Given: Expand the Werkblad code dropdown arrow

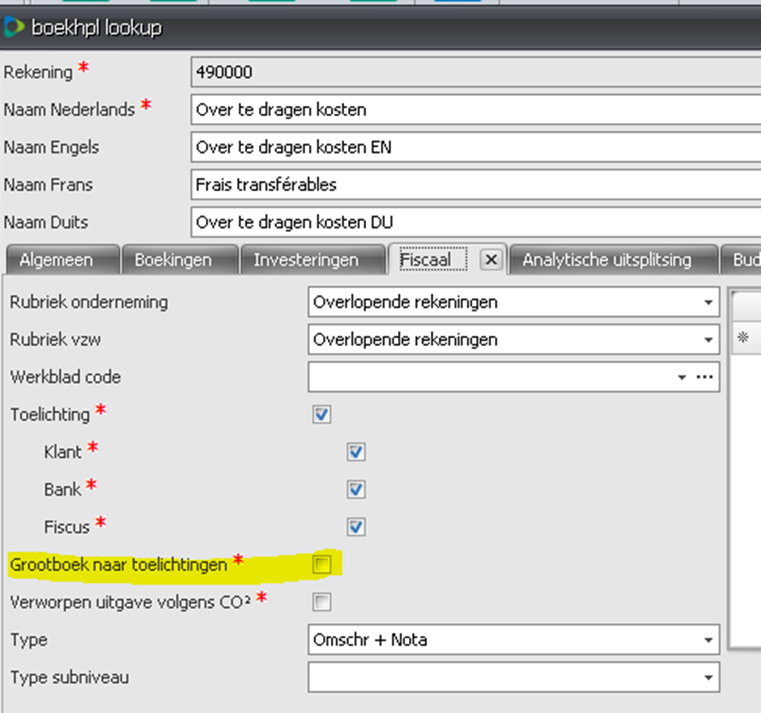Looking at the screenshot, I should tap(682, 378).
